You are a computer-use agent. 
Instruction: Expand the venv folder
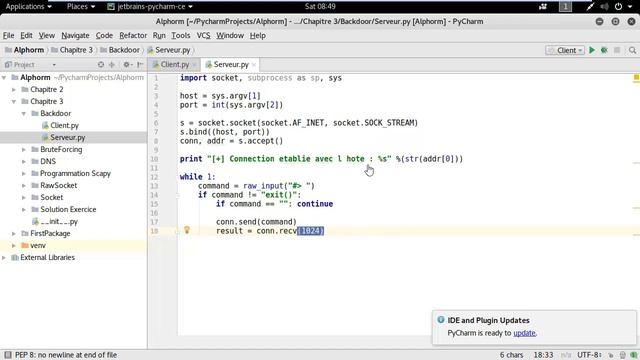pyautogui.click(x=14, y=245)
